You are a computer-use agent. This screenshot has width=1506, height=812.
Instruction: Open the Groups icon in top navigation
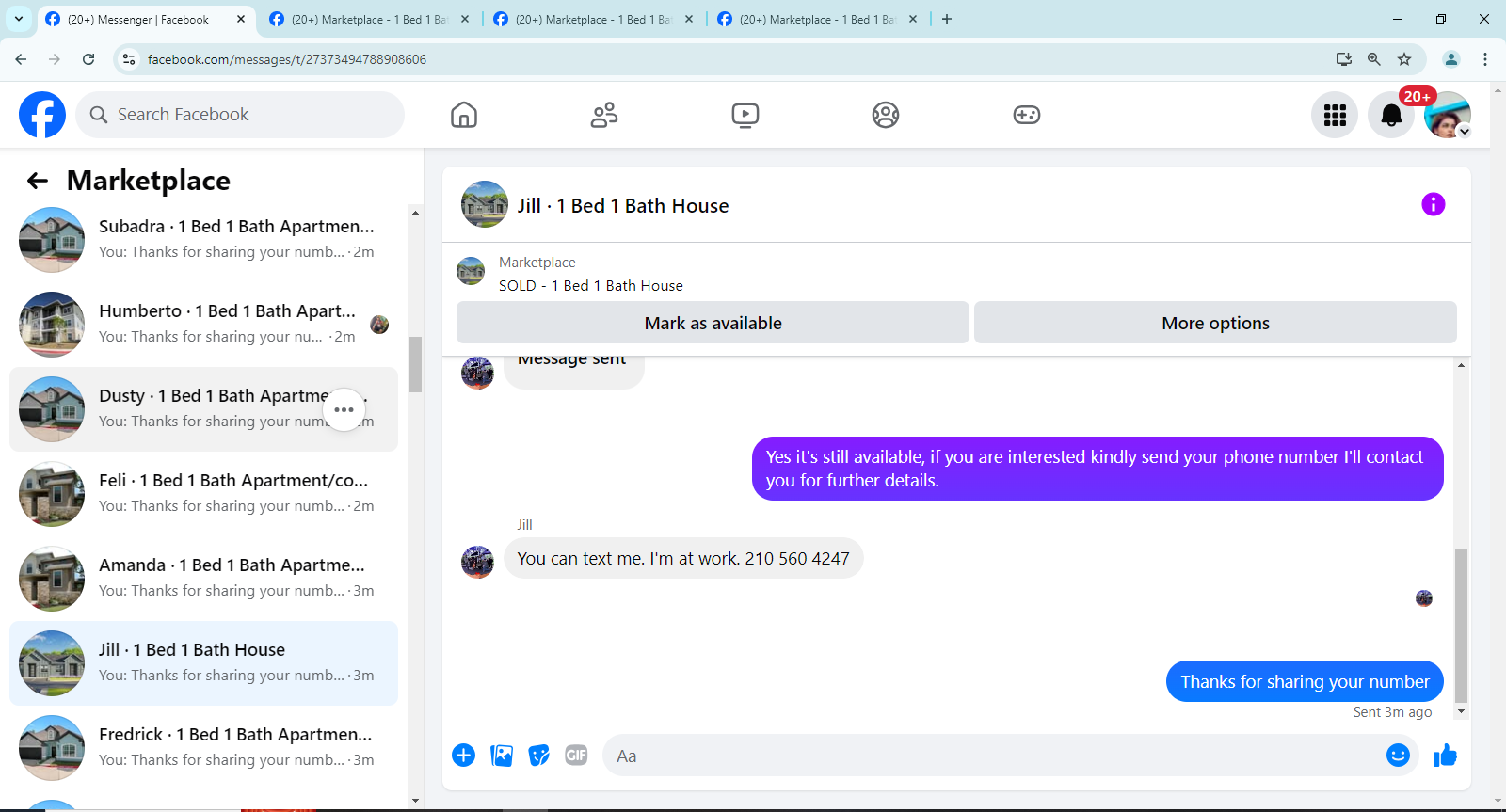[886, 115]
